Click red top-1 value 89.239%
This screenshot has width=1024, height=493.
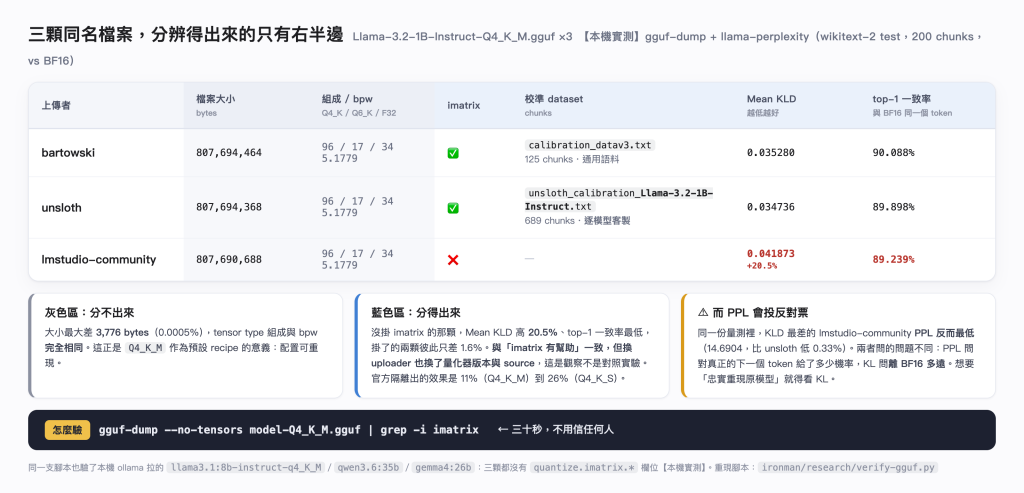tap(893, 259)
